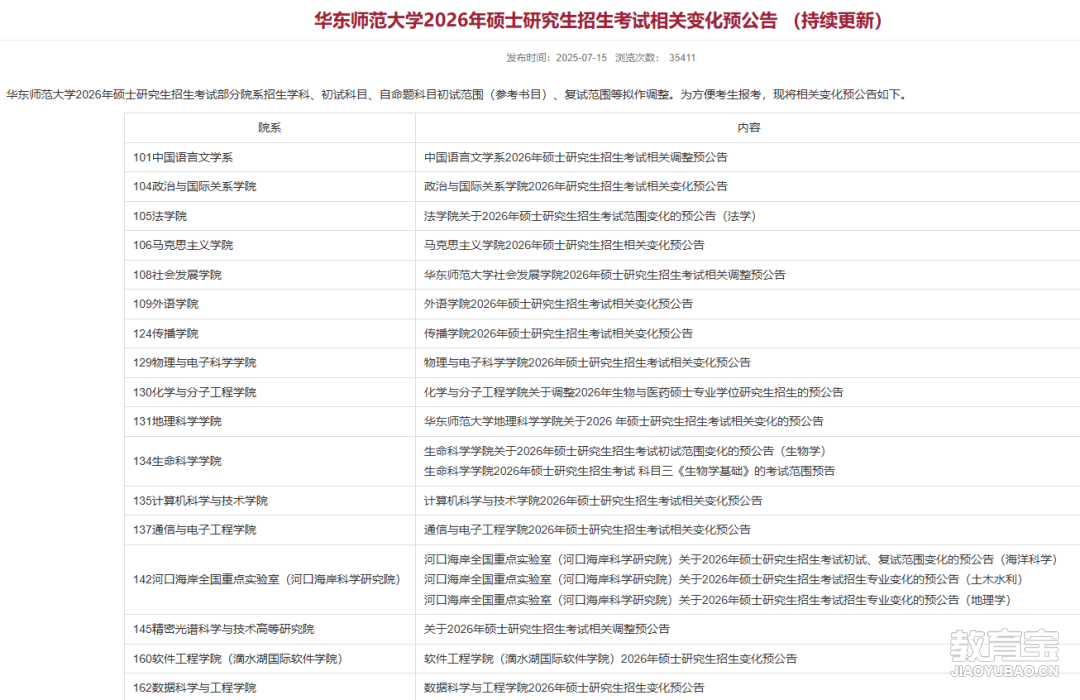
Task: Select the 135计算机科学与技术学院 cell
Action: (269, 500)
